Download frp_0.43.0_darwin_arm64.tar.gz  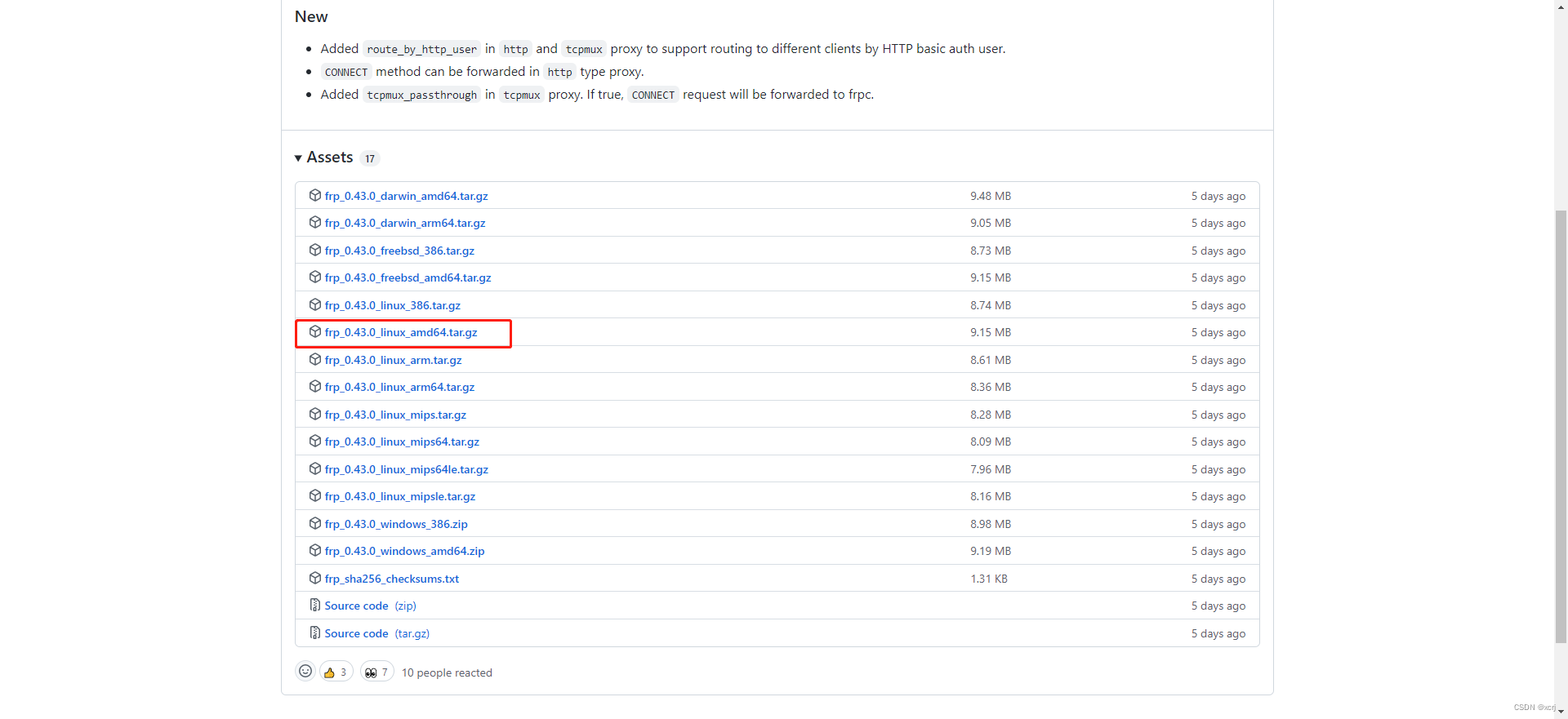click(405, 223)
